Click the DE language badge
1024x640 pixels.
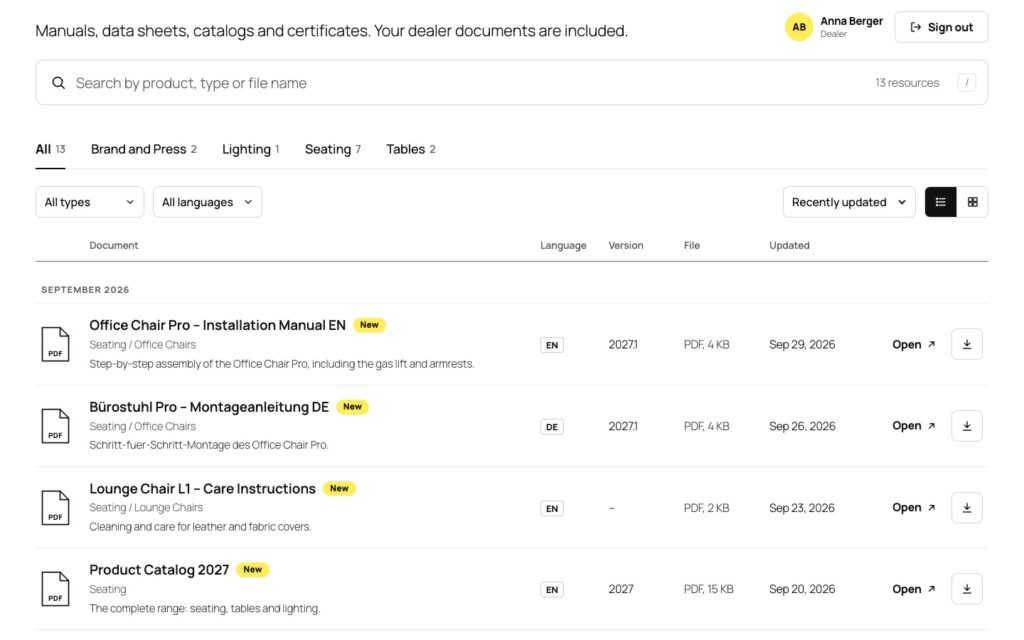point(552,427)
